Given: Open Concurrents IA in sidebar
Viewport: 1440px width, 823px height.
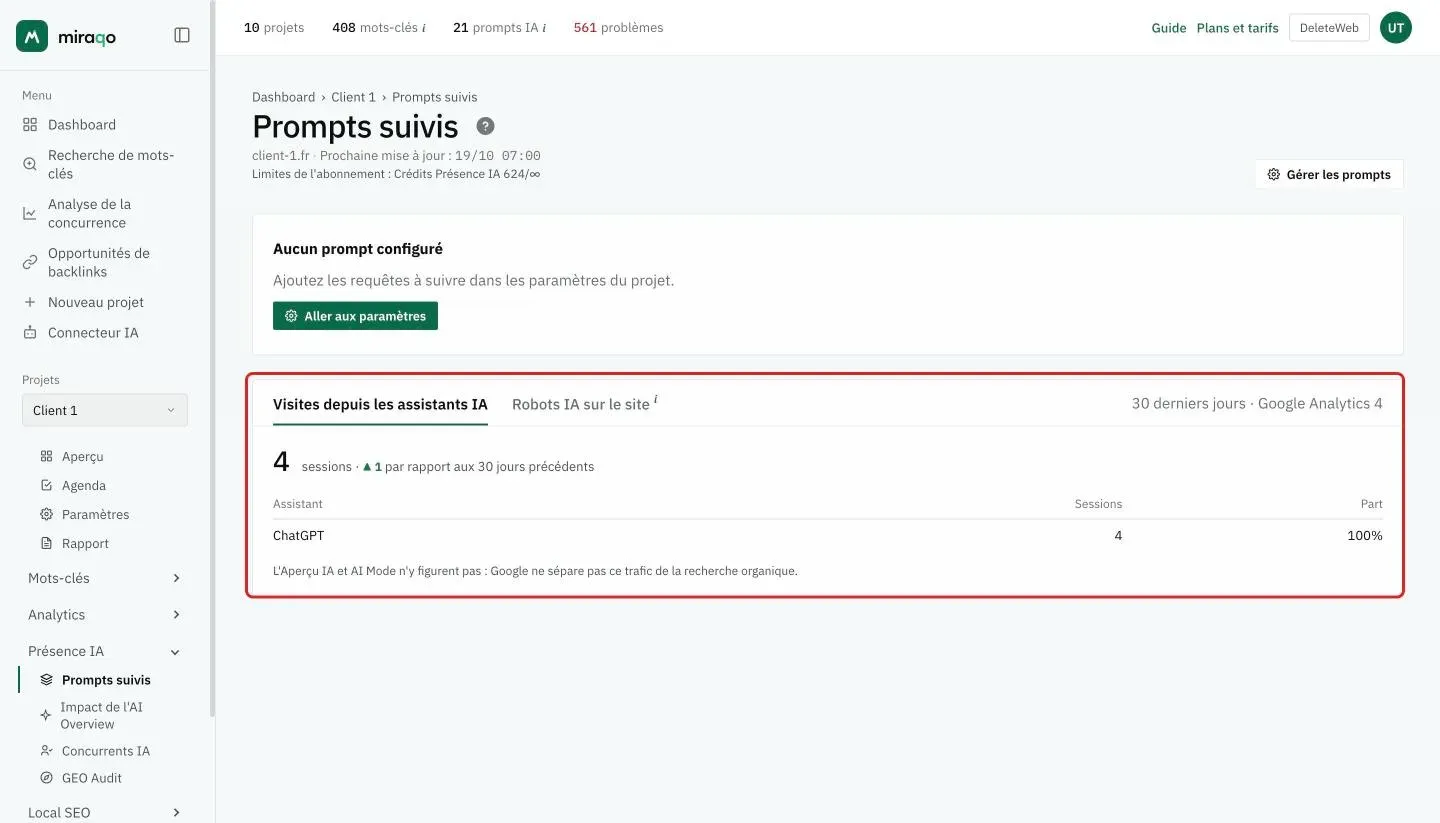Looking at the screenshot, I should [106, 751].
